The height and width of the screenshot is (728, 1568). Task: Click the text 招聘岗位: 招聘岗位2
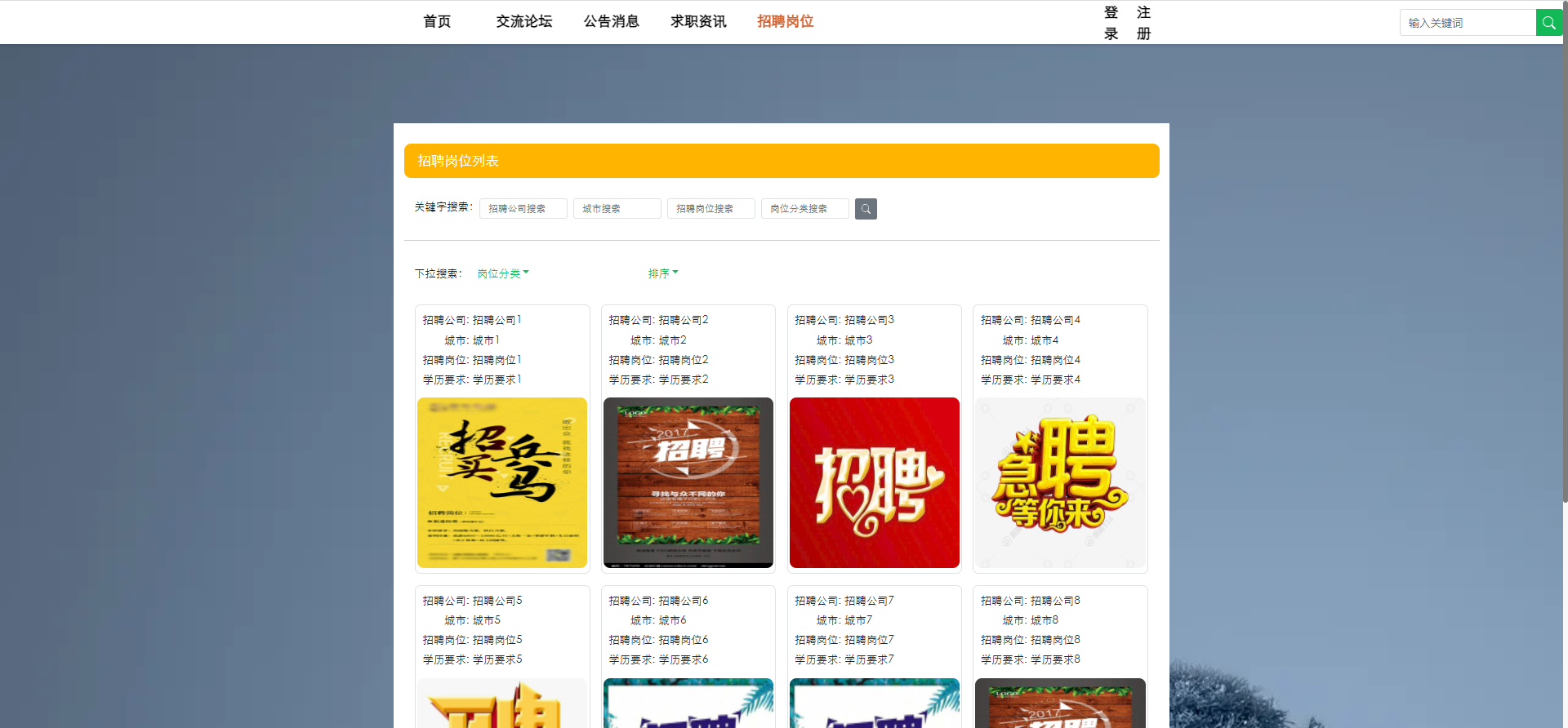pos(658,360)
